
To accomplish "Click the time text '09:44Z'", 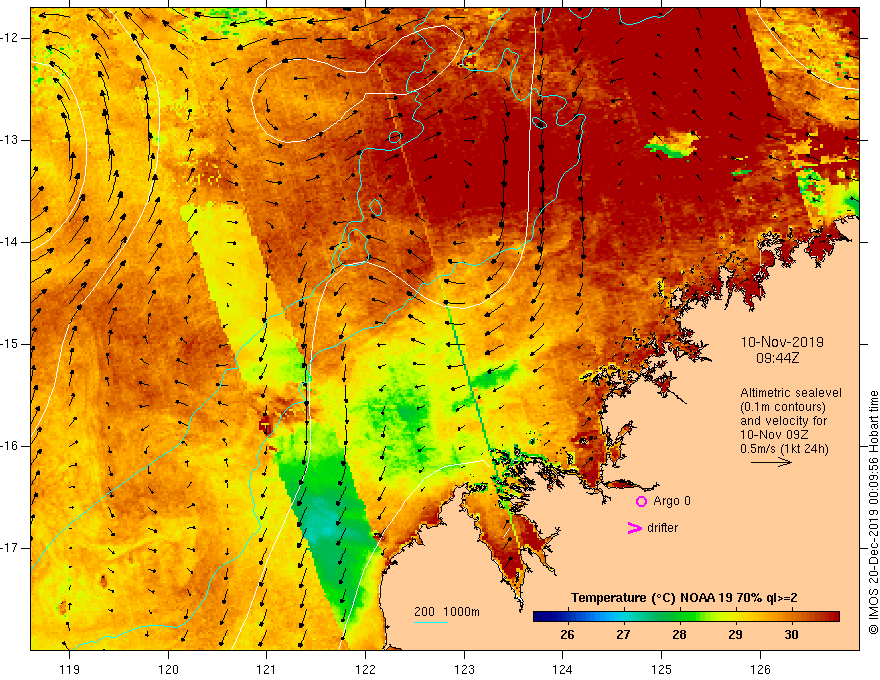I will [777, 358].
